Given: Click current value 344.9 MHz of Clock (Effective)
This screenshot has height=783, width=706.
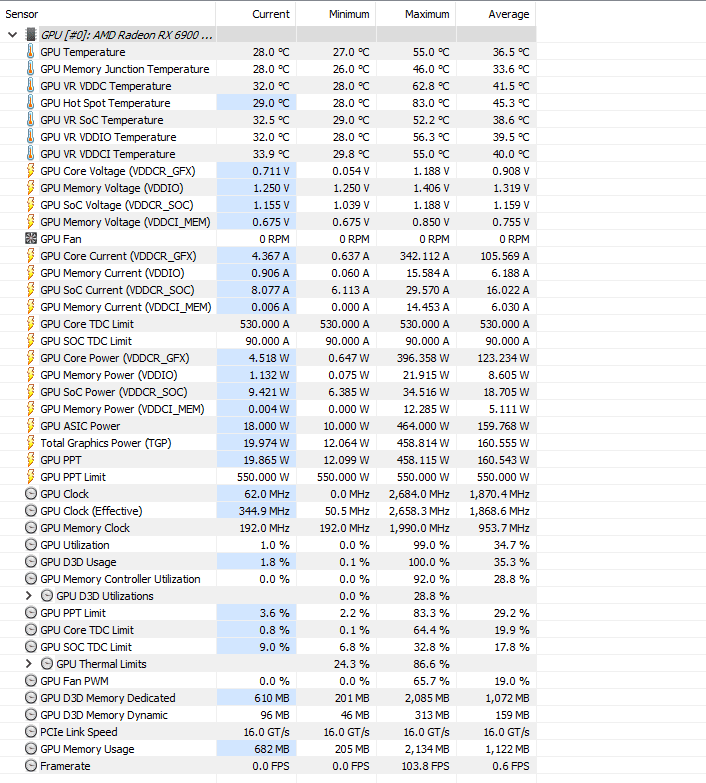Looking at the screenshot, I should pos(264,511).
